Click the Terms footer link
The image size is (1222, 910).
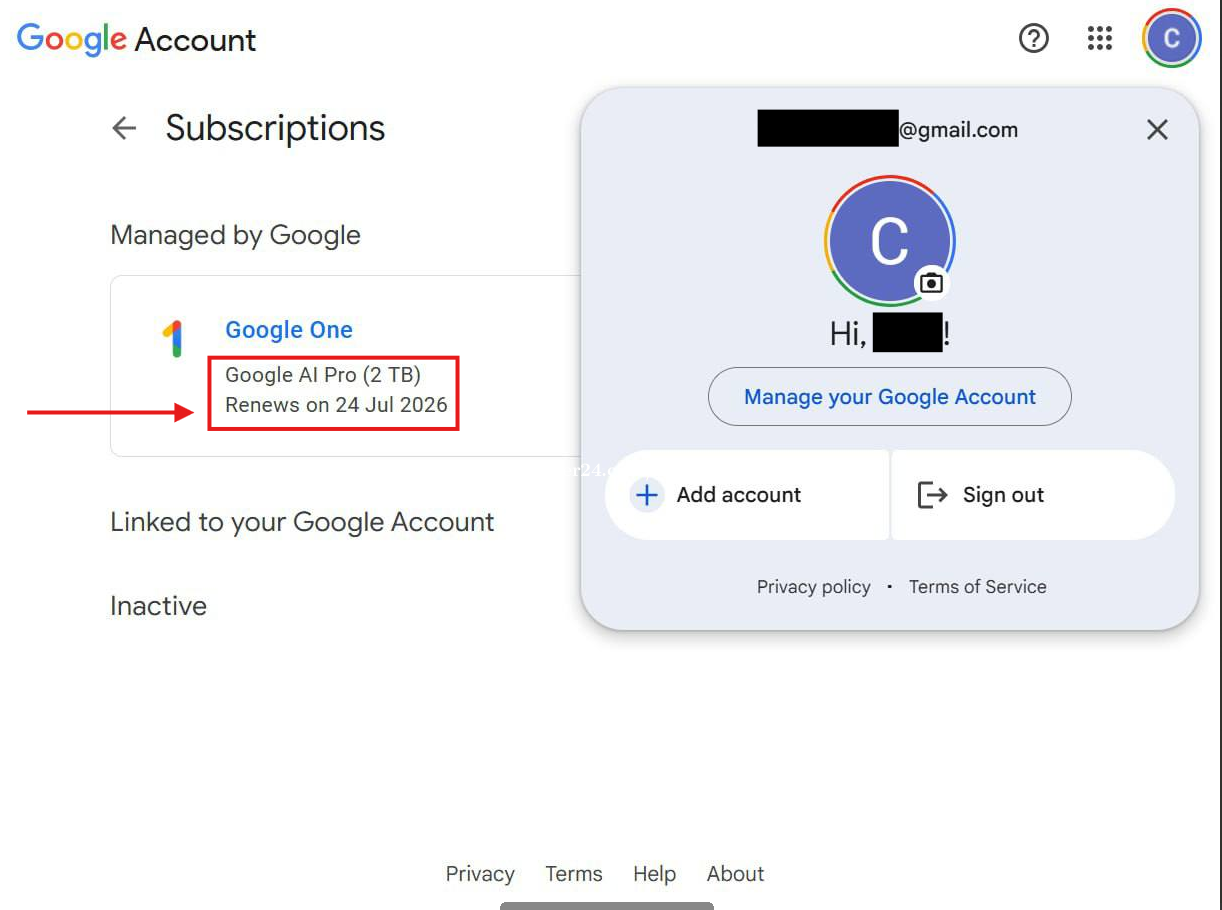click(x=573, y=874)
